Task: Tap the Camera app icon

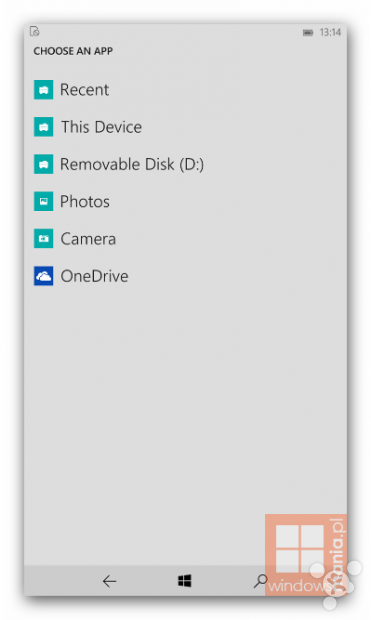Action: 44,238
